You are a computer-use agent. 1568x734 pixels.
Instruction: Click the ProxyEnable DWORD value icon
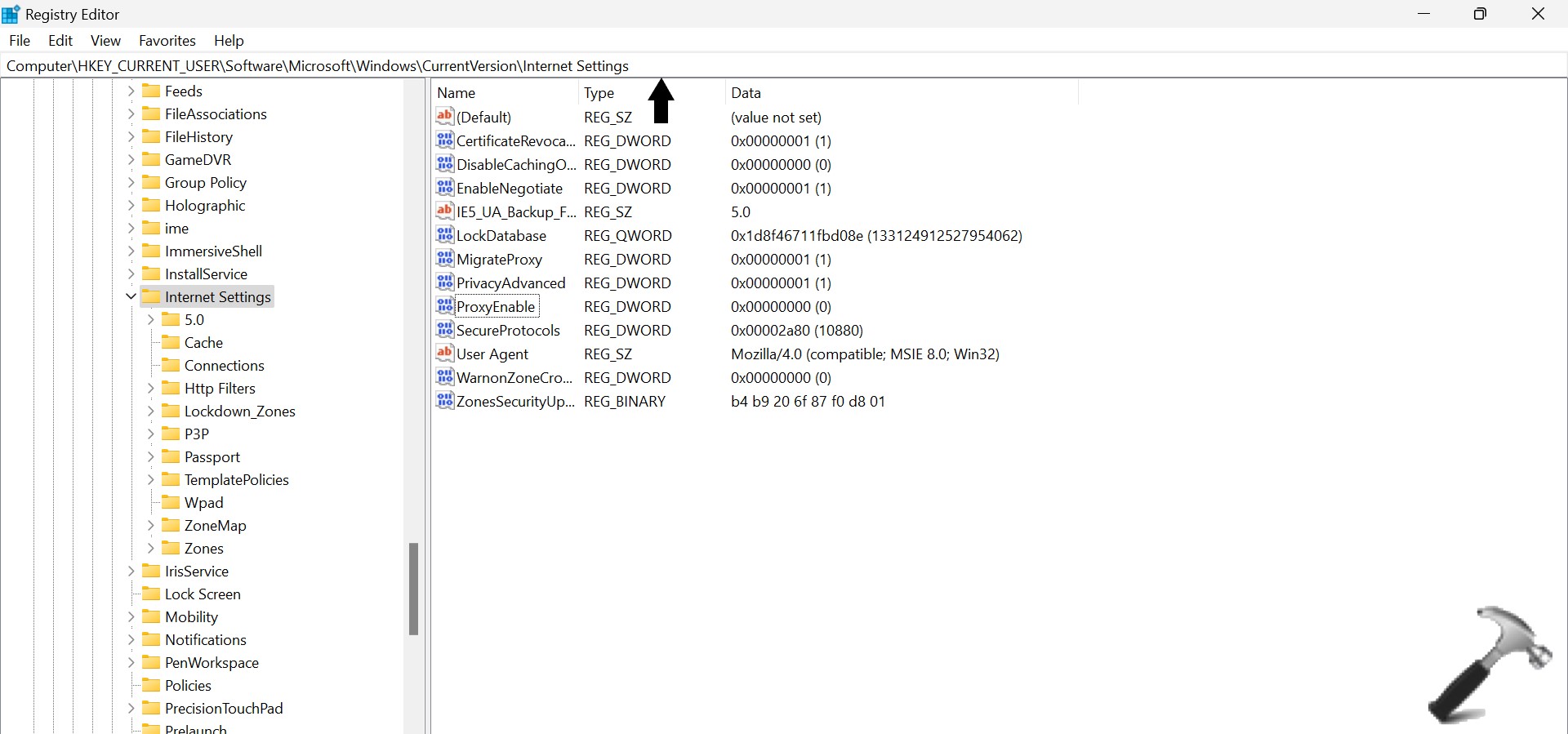point(444,306)
